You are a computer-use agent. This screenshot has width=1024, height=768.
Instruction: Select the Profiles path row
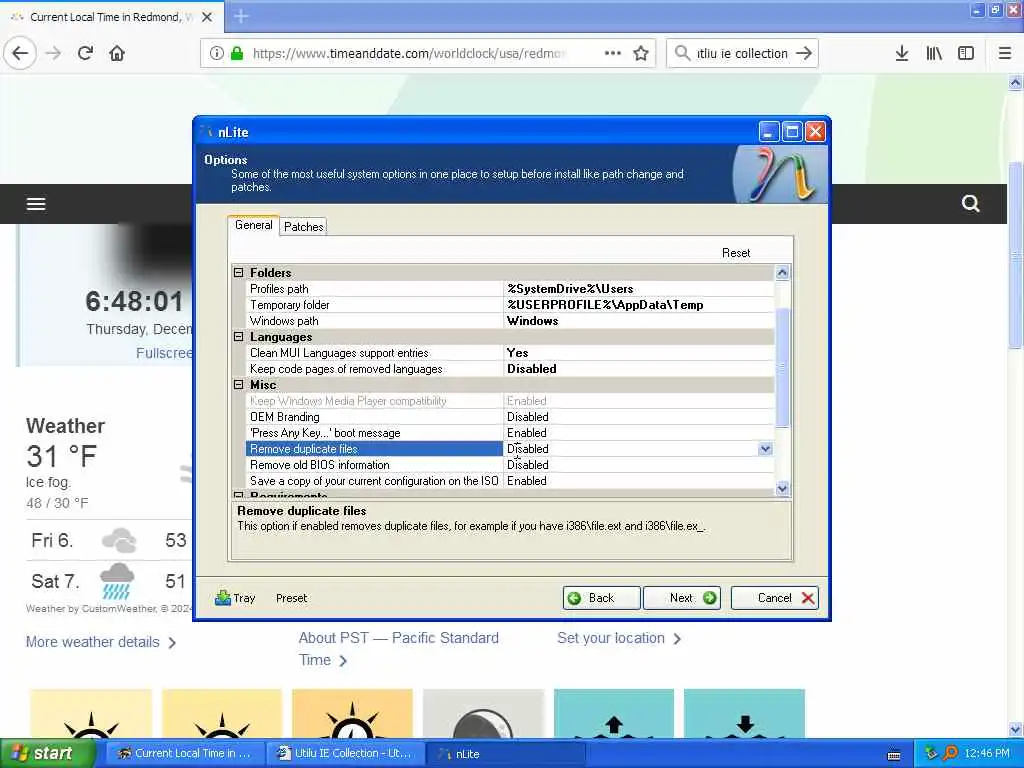pyautogui.click(x=509, y=289)
